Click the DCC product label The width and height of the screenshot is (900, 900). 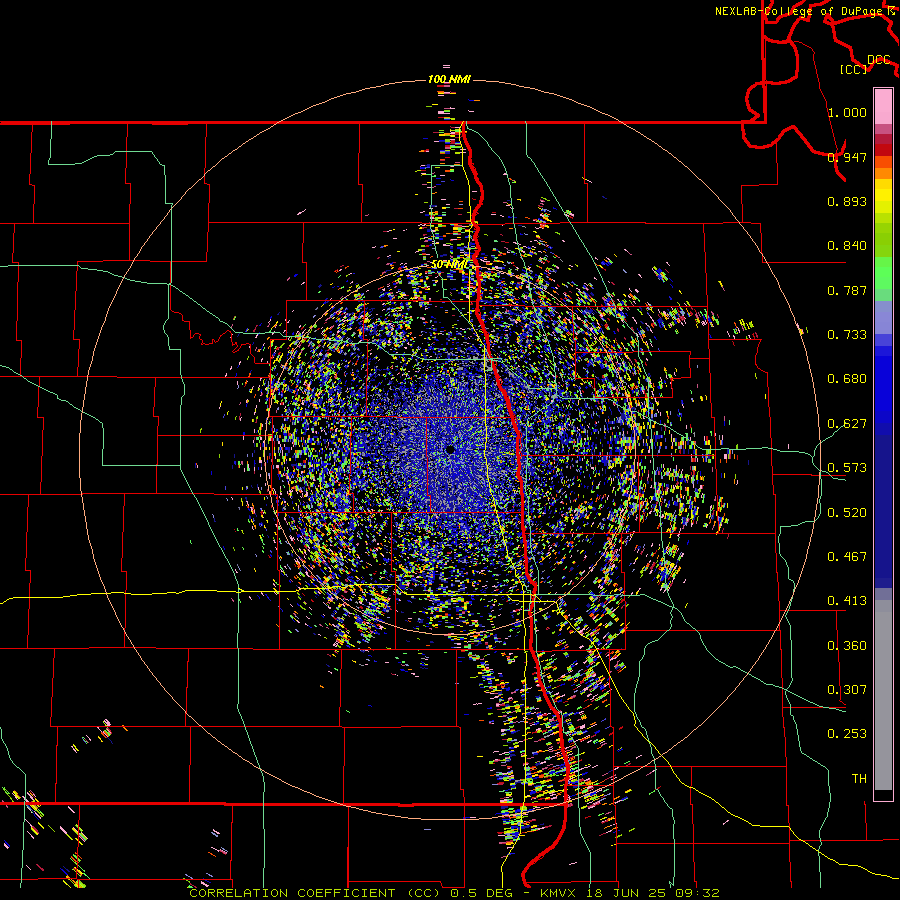(878, 60)
